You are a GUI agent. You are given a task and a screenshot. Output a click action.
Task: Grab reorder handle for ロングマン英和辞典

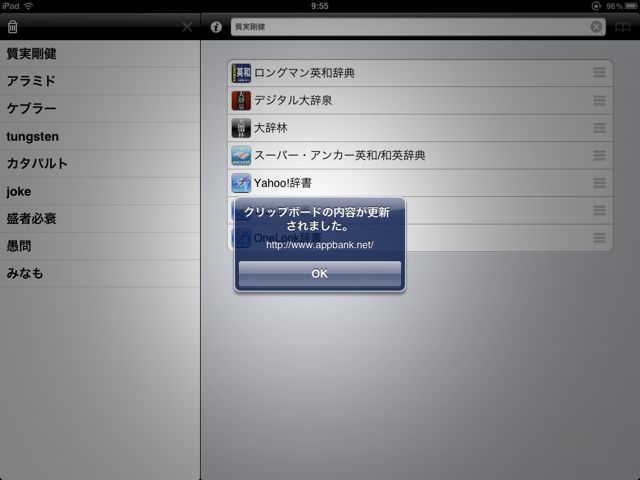pyautogui.click(x=599, y=73)
